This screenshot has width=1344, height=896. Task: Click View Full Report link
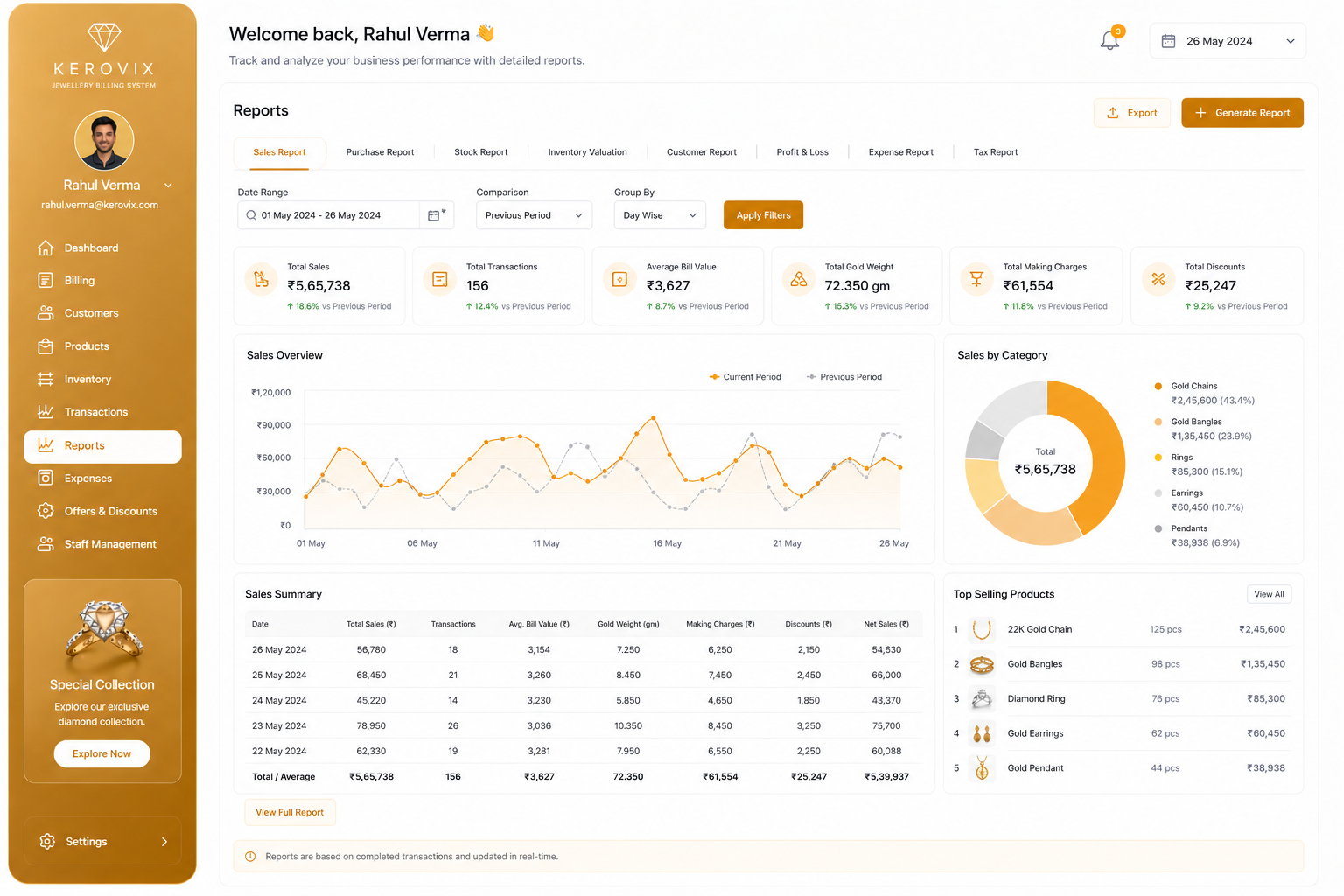(x=290, y=812)
